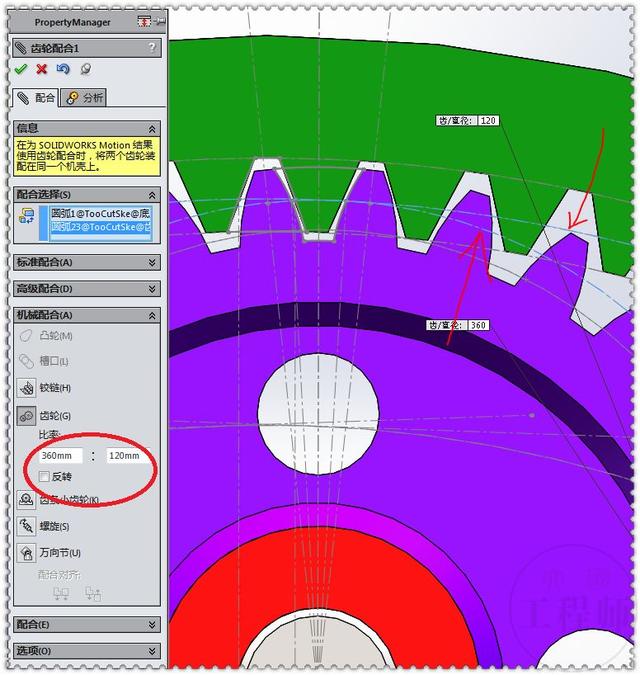Viewport: 640px width, 675px height.
Task: Toggle the 反转 reverse checkbox
Action: click(x=44, y=477)
